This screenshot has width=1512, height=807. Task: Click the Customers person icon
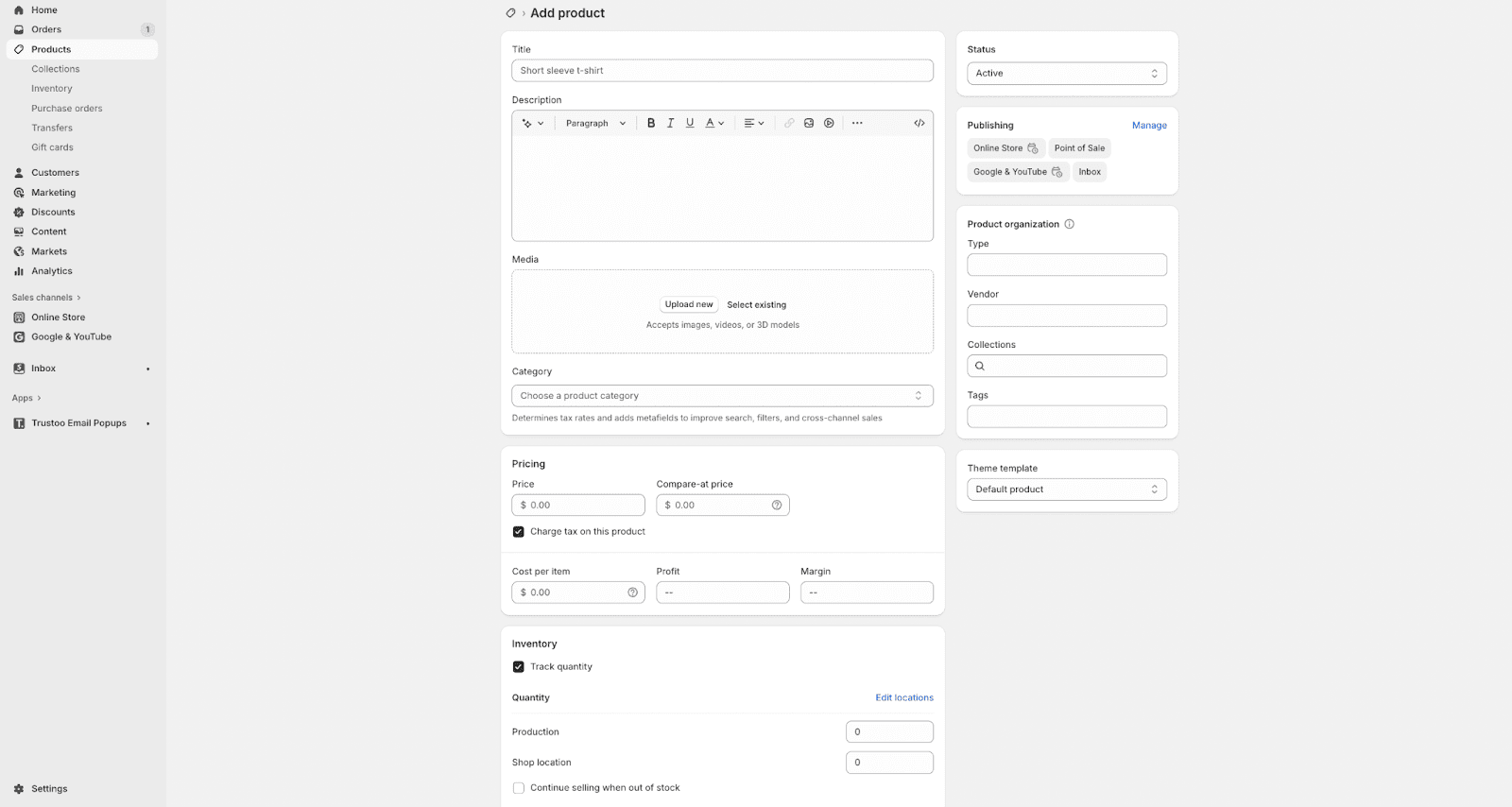point(19,173)
